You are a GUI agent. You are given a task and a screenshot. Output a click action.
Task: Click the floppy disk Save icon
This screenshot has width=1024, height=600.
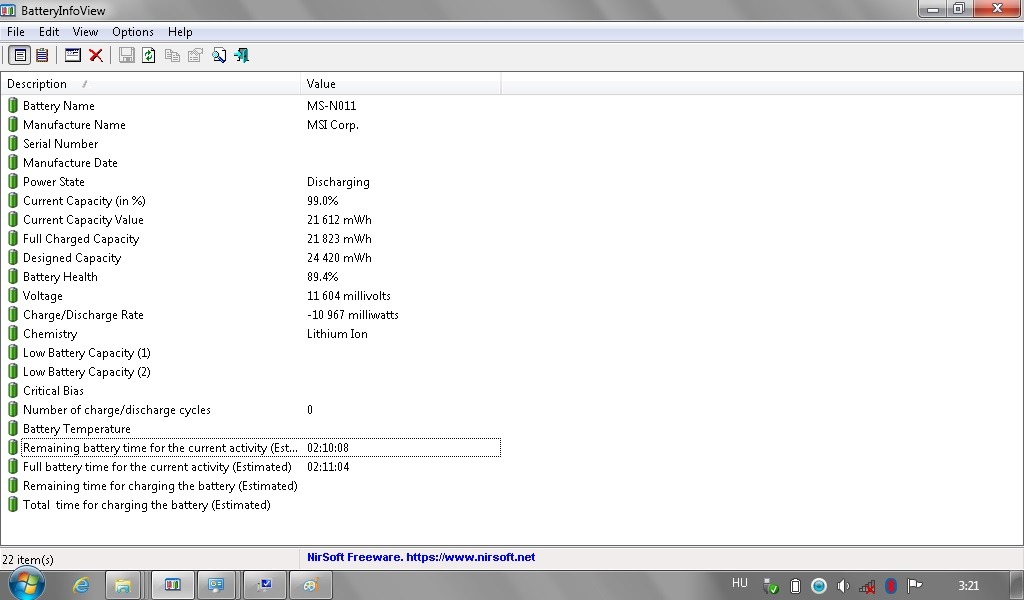click(127, 55)
